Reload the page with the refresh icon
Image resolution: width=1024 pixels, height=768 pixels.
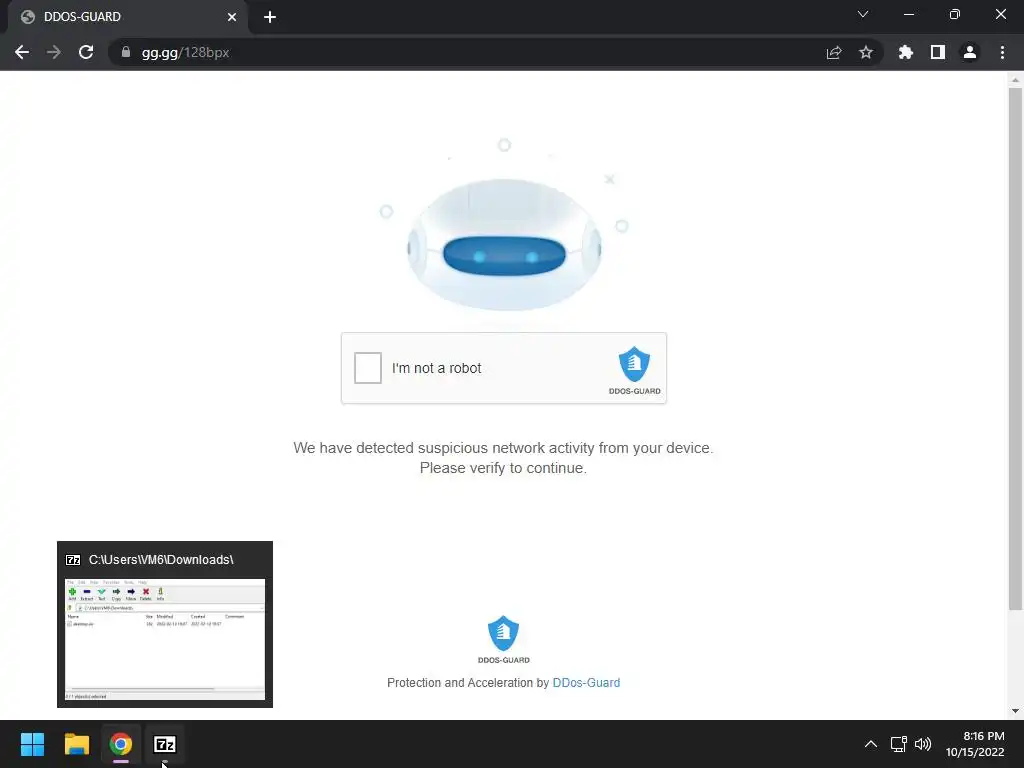pyautogui.click(x=86, y=52)
